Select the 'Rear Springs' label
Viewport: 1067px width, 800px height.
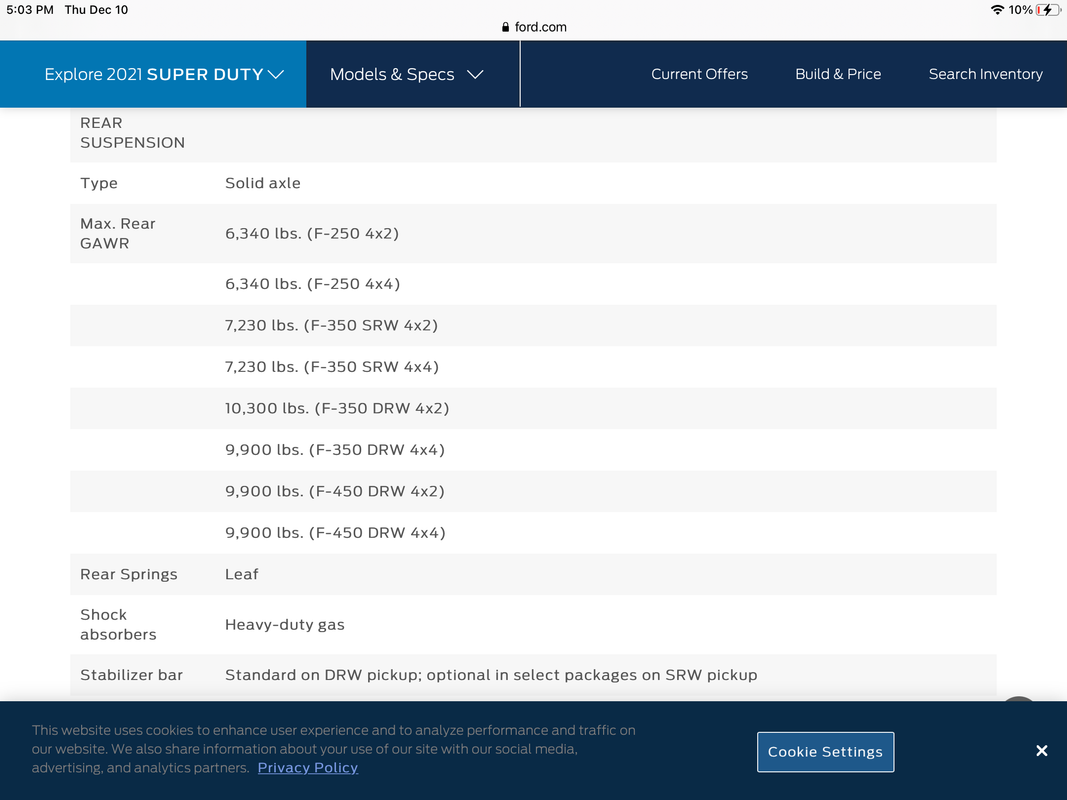[129, 574]
